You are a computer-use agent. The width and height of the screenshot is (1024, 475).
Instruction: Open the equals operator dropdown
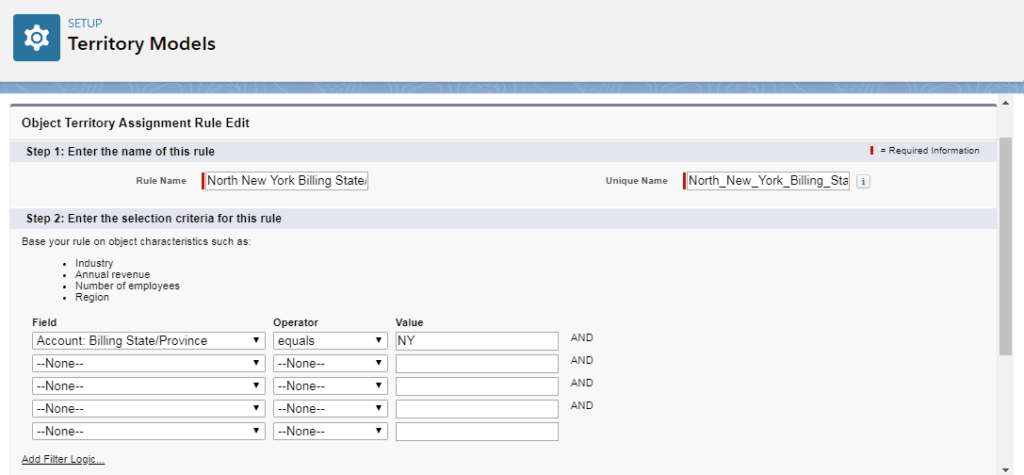[330, 341]
